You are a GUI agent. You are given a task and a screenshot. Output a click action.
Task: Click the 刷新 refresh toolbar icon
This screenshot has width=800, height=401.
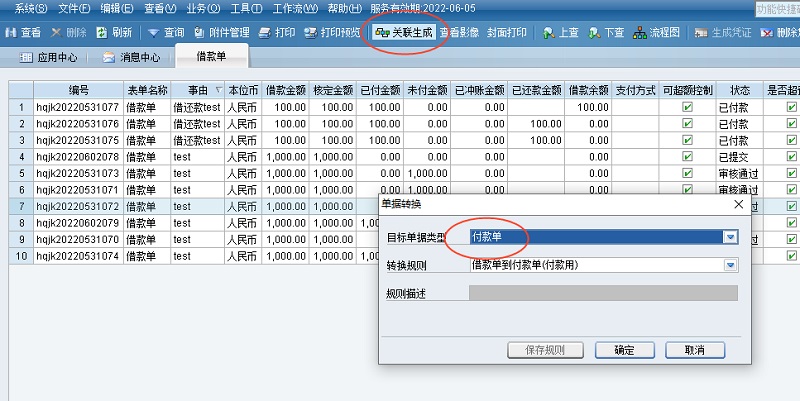(102, 32)
